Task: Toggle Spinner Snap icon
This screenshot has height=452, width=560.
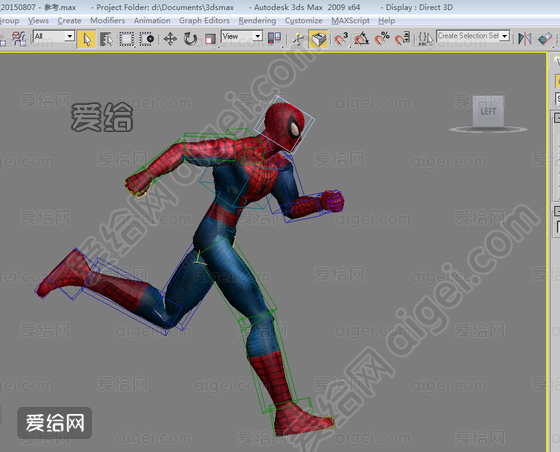Action: (402, 39)
